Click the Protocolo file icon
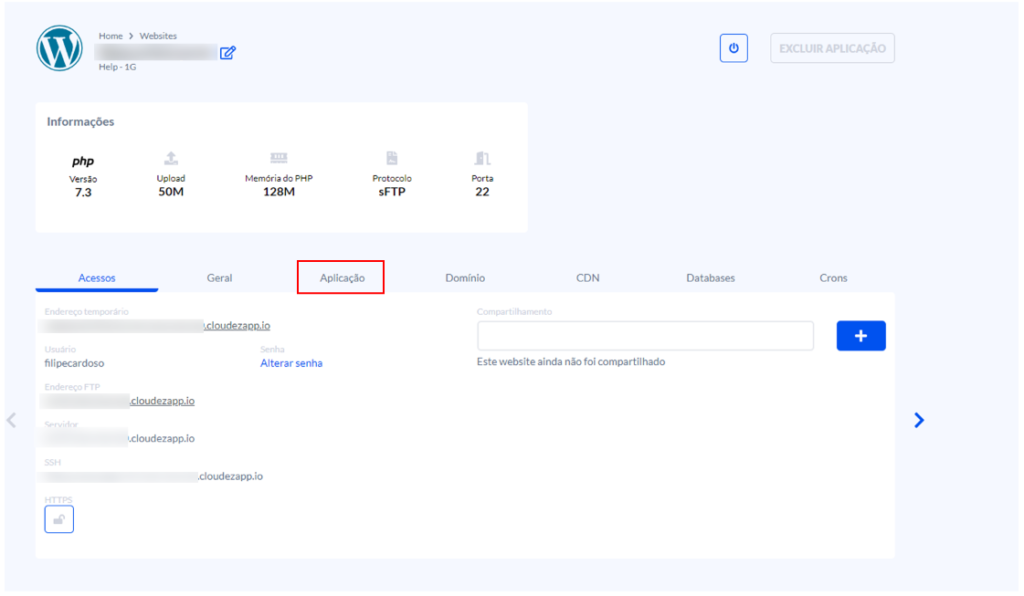1024x596 pixels. coord(392,158)
